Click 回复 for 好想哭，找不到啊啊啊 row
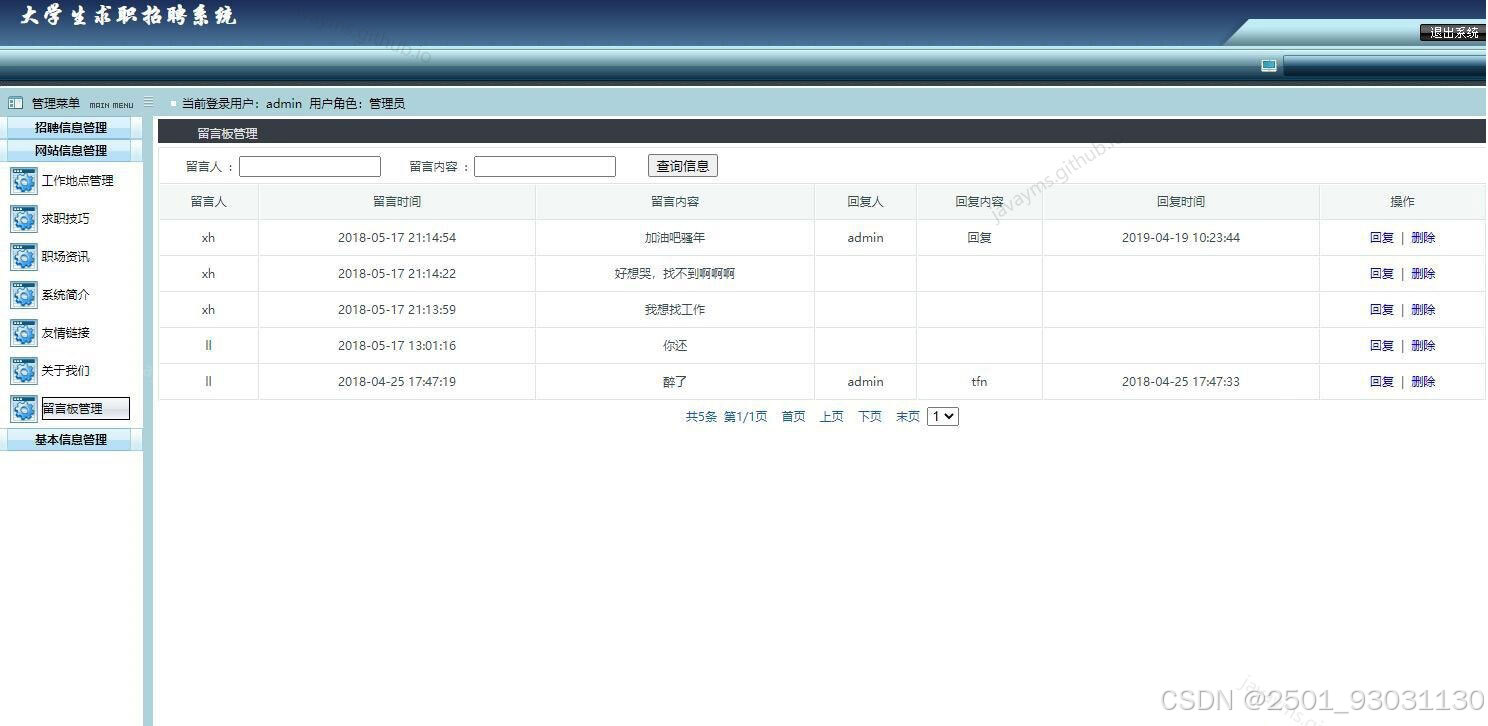This screenshot has height=726, width=1488. (x=1382, y=274)
